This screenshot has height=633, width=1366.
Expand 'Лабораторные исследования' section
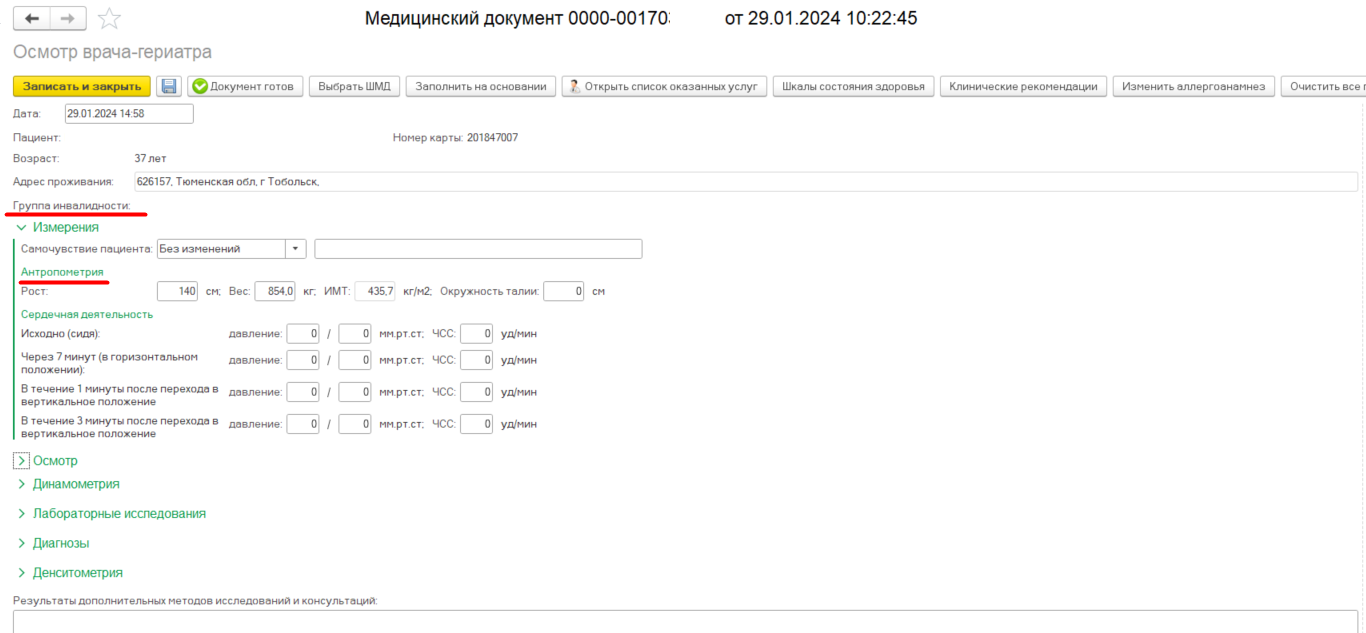coord(21,514)
